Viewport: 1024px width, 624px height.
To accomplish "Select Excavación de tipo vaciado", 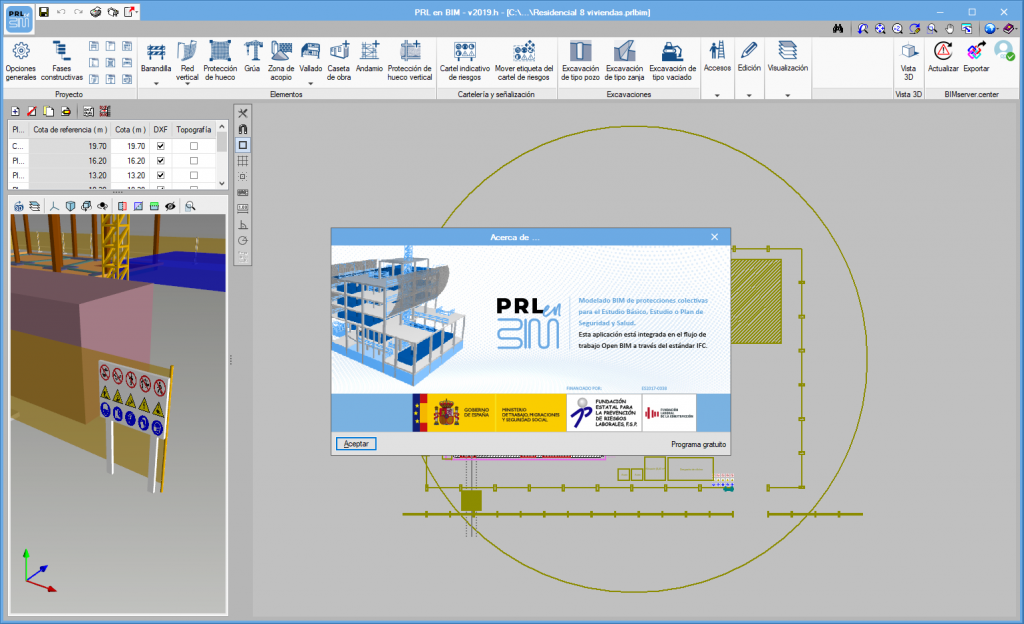I will [x=672, y=61].
